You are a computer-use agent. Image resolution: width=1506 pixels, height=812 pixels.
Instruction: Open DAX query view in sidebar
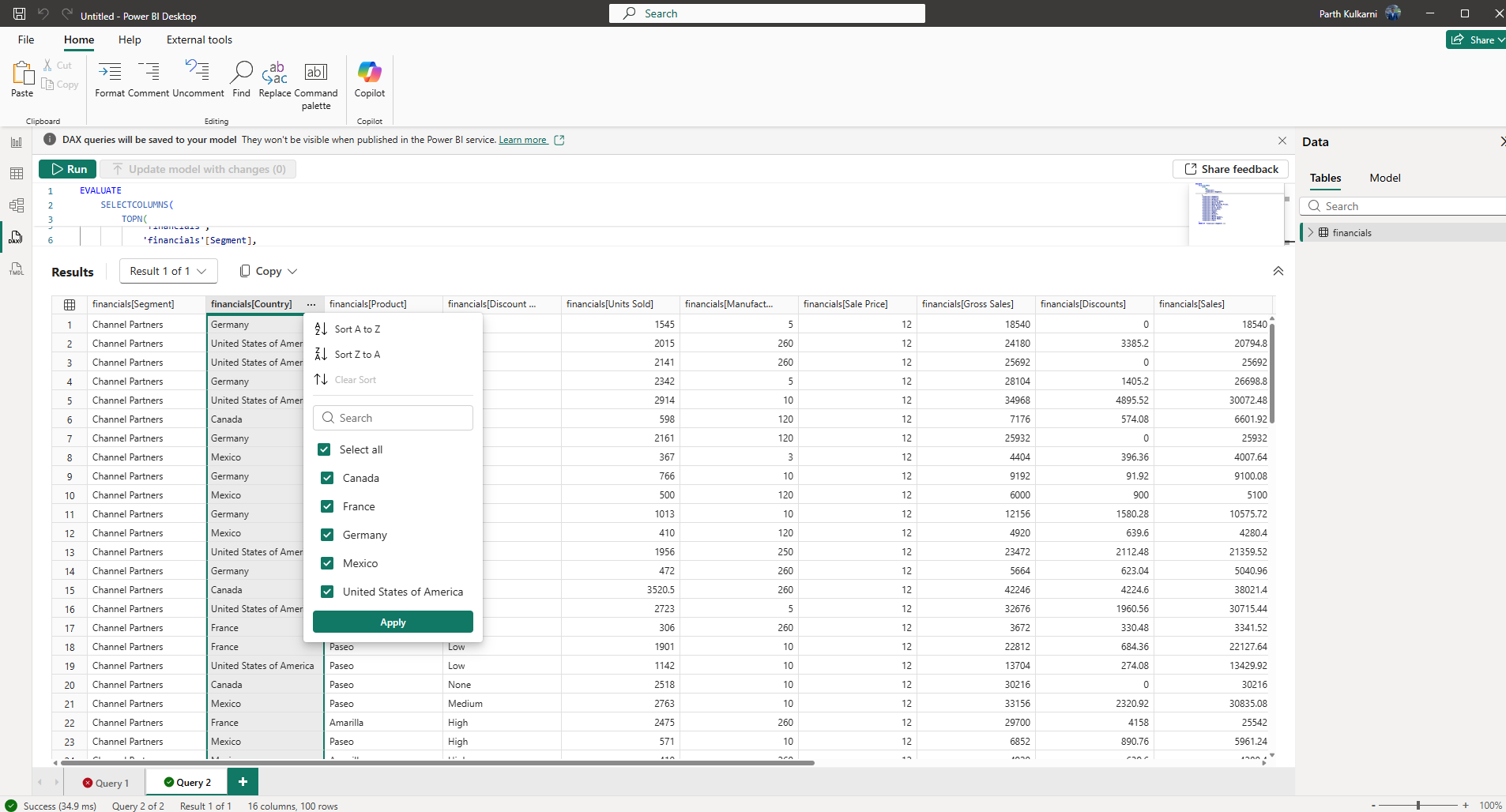point(17,237)
